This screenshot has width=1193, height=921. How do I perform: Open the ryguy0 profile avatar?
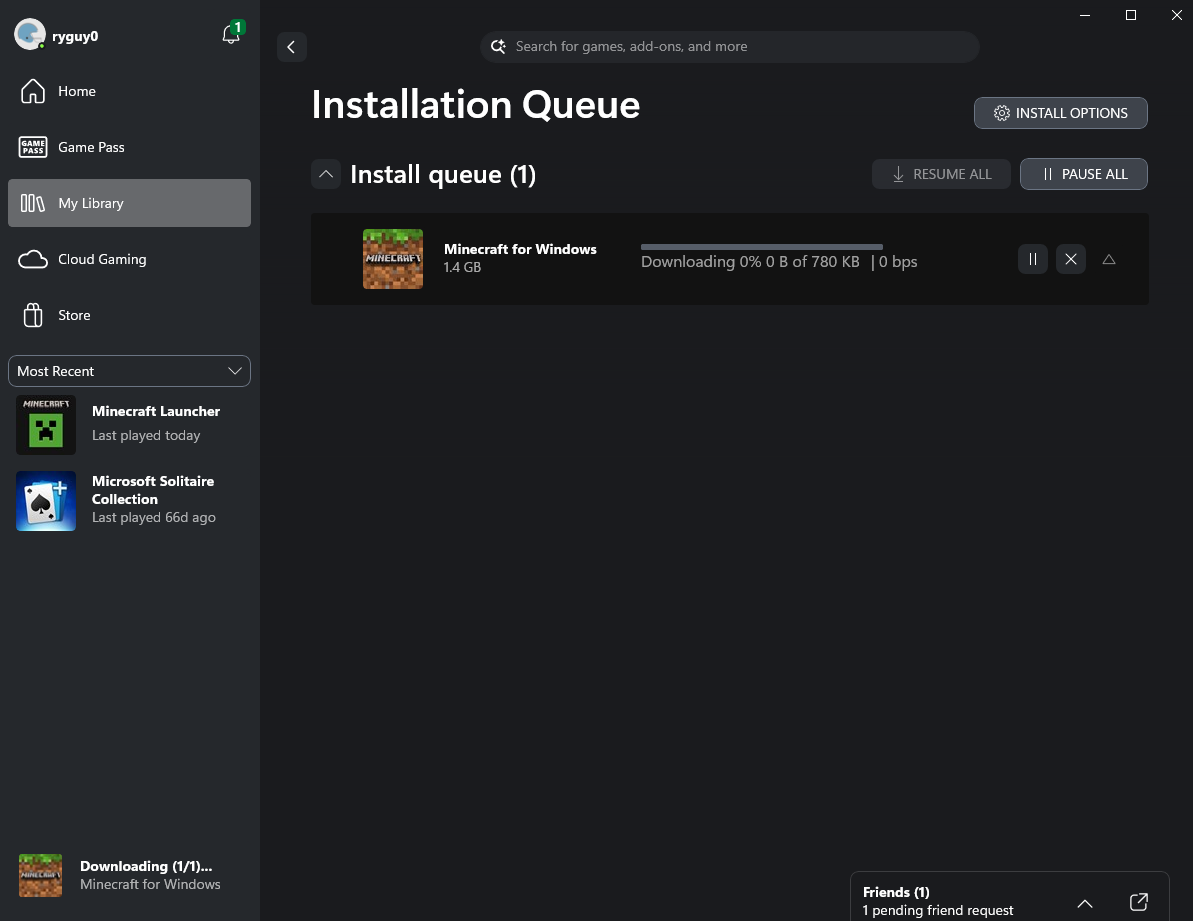tap(30, 35)
